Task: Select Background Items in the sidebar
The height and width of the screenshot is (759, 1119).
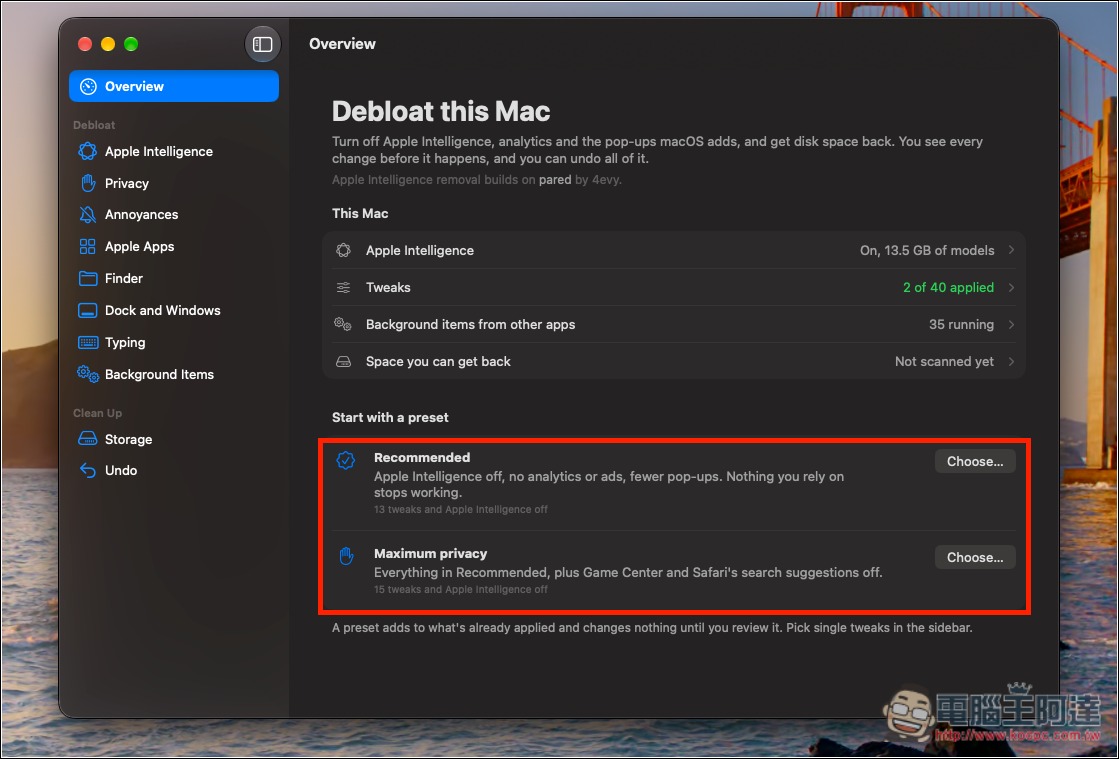Action: tap(174, 374)
